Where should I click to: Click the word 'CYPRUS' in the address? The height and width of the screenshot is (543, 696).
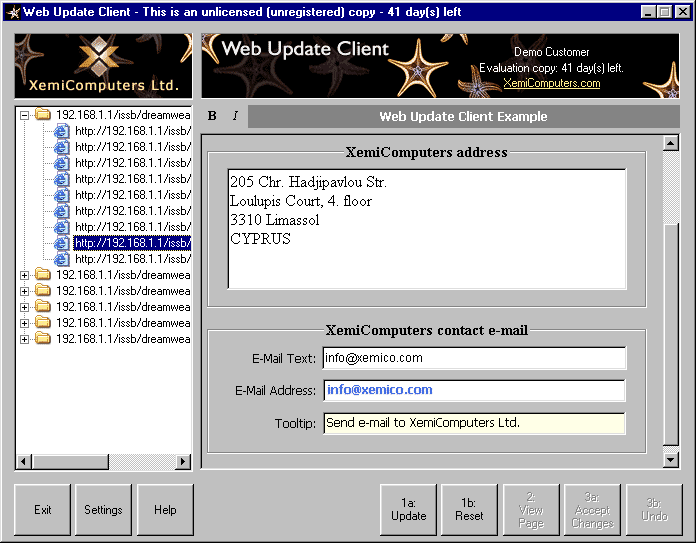(x=261, y=239)
